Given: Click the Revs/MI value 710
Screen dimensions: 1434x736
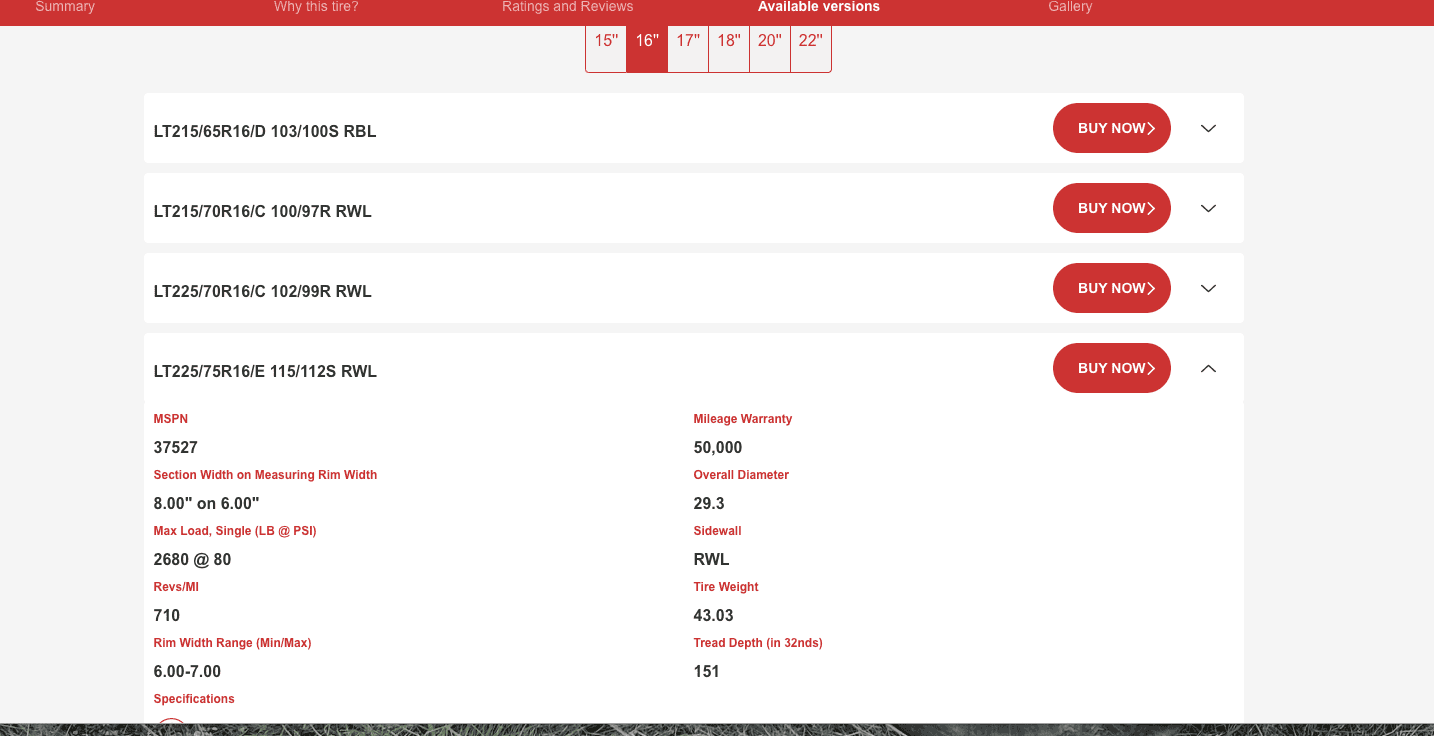Looking at the screenshot, I should pos(167,615).
